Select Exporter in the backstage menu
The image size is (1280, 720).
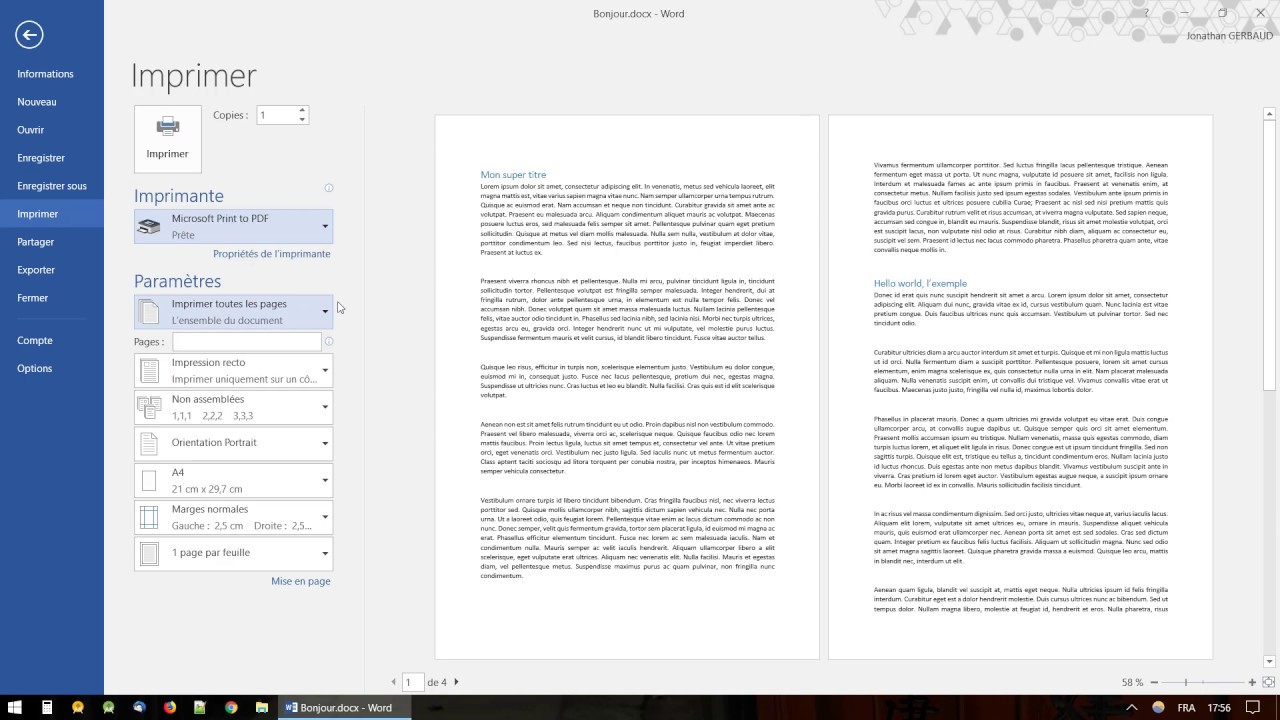click(x=52, y=270)
